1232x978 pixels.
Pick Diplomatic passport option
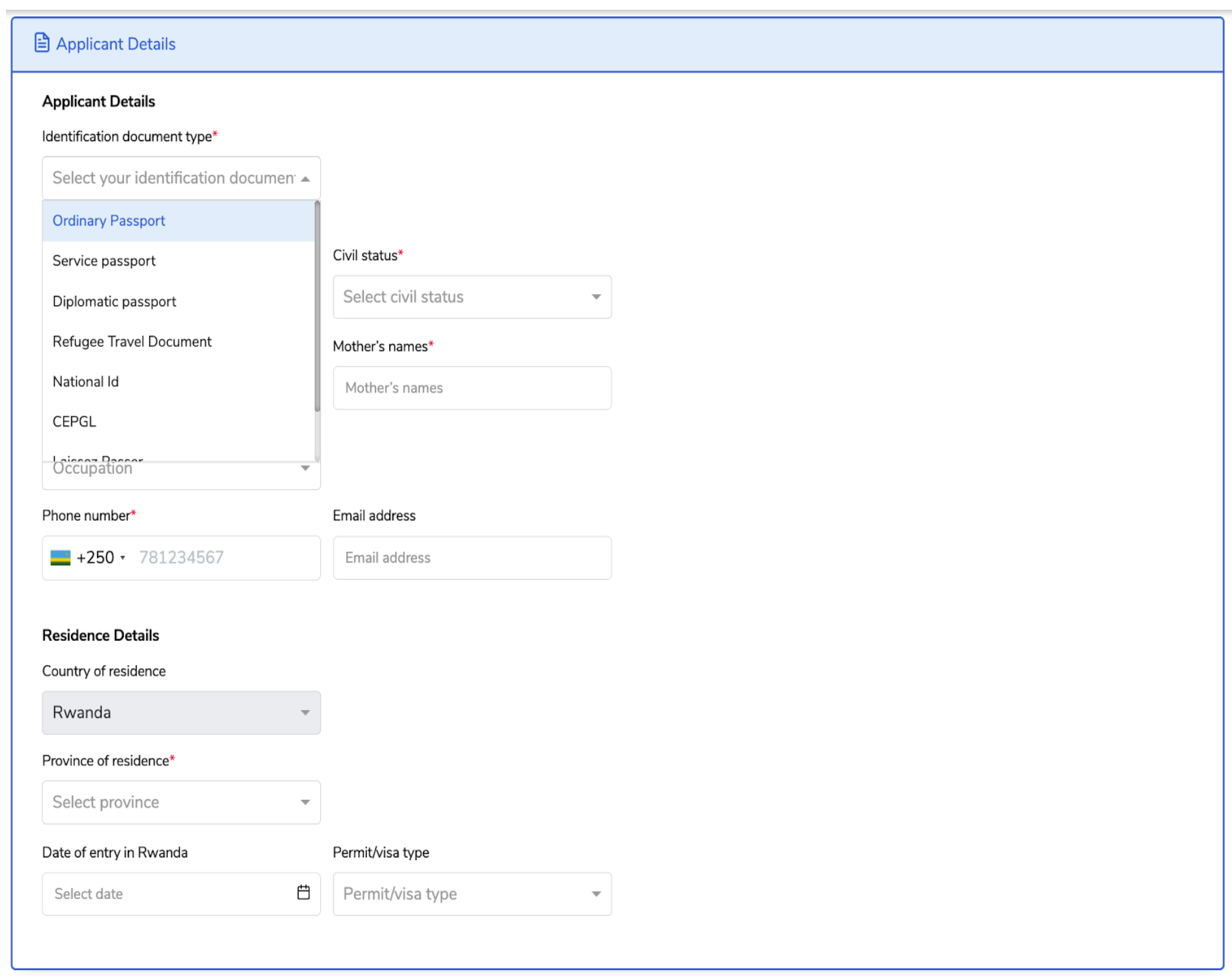pos(179,301)
